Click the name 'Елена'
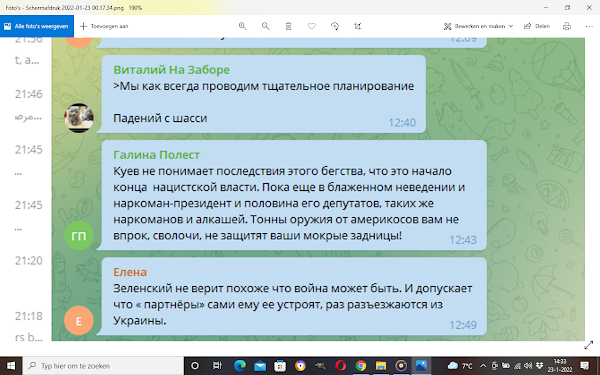 [130, 272]
